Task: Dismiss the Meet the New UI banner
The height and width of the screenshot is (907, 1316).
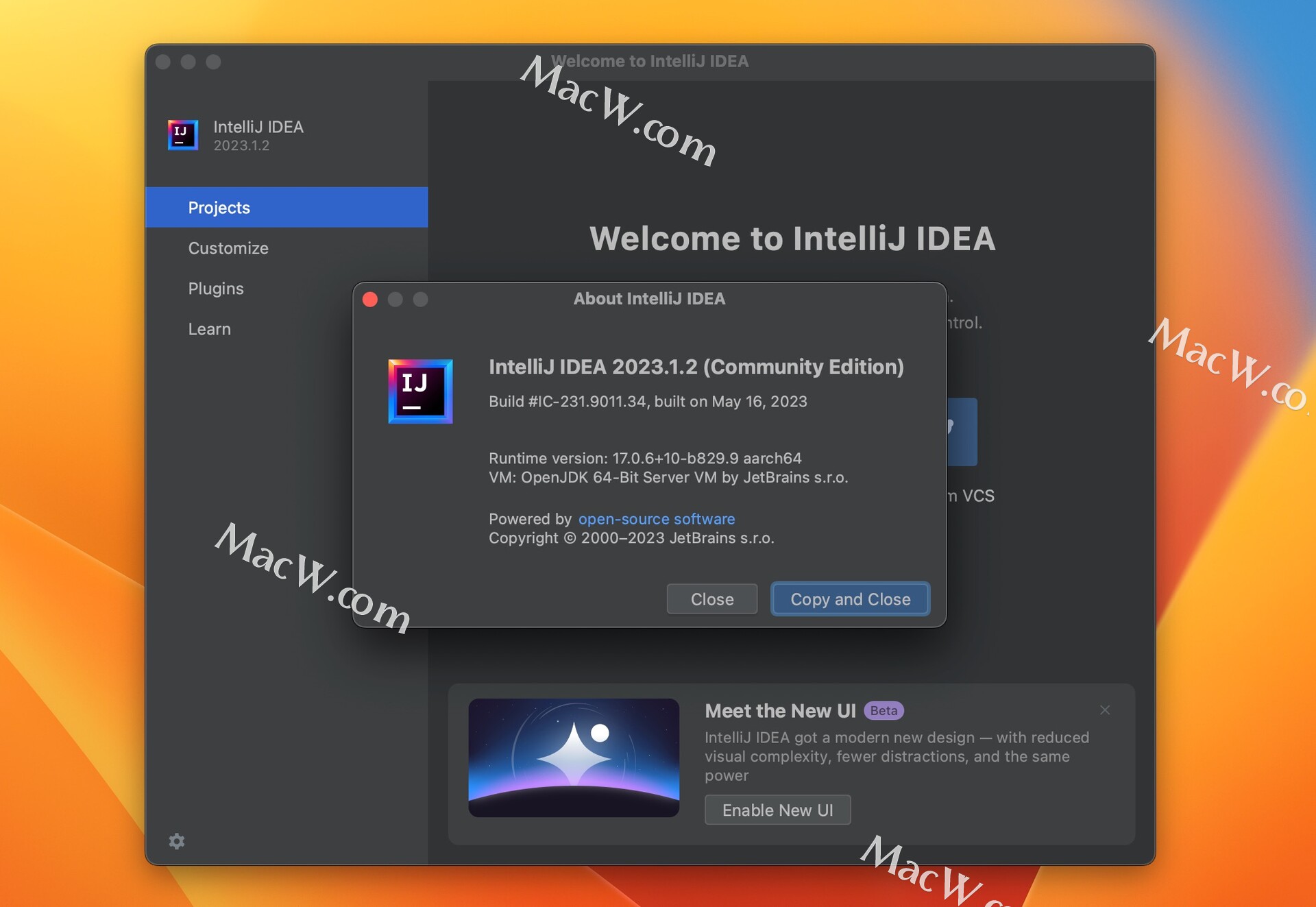Action: (x=1105, y=710)
